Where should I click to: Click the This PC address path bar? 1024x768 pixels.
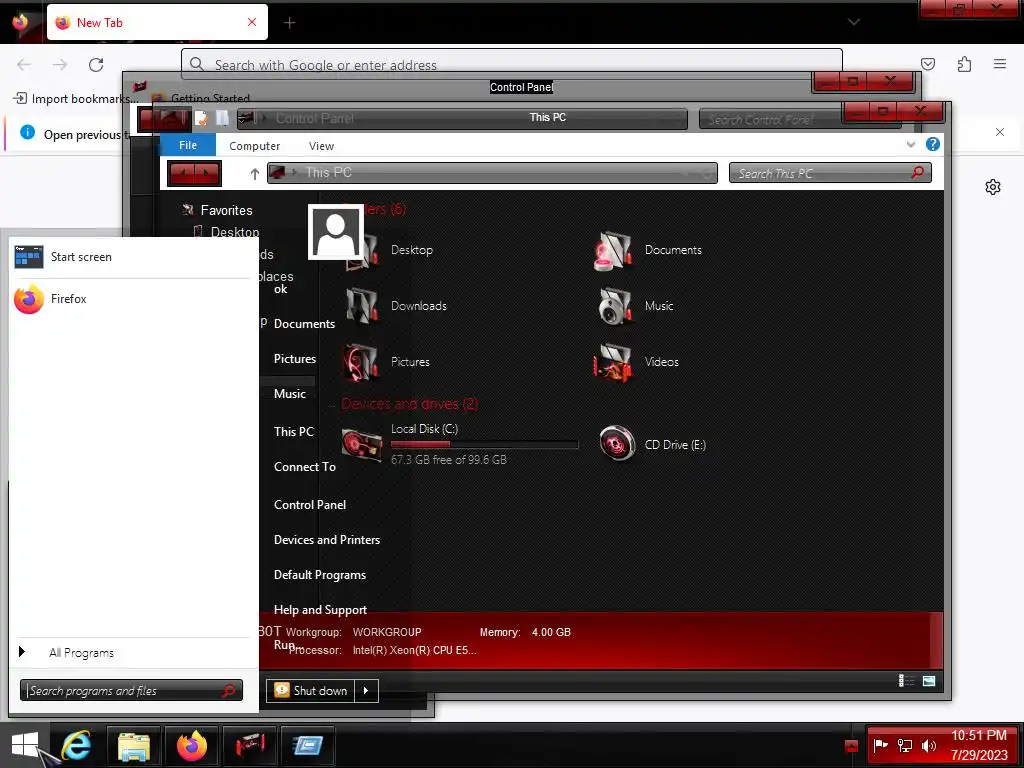(492, 173)
